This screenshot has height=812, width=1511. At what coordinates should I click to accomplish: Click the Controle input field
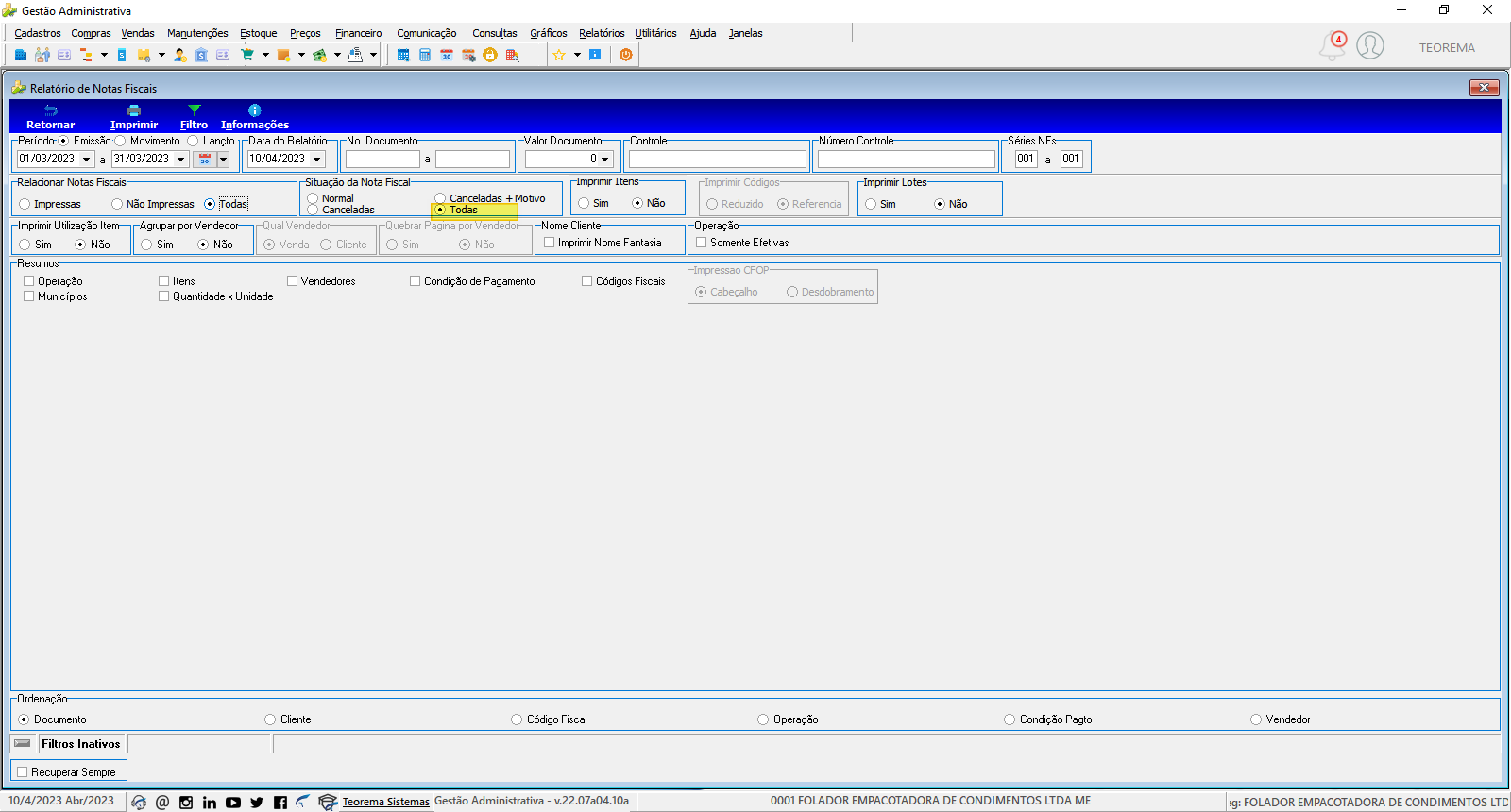click(x=718, y=160)
